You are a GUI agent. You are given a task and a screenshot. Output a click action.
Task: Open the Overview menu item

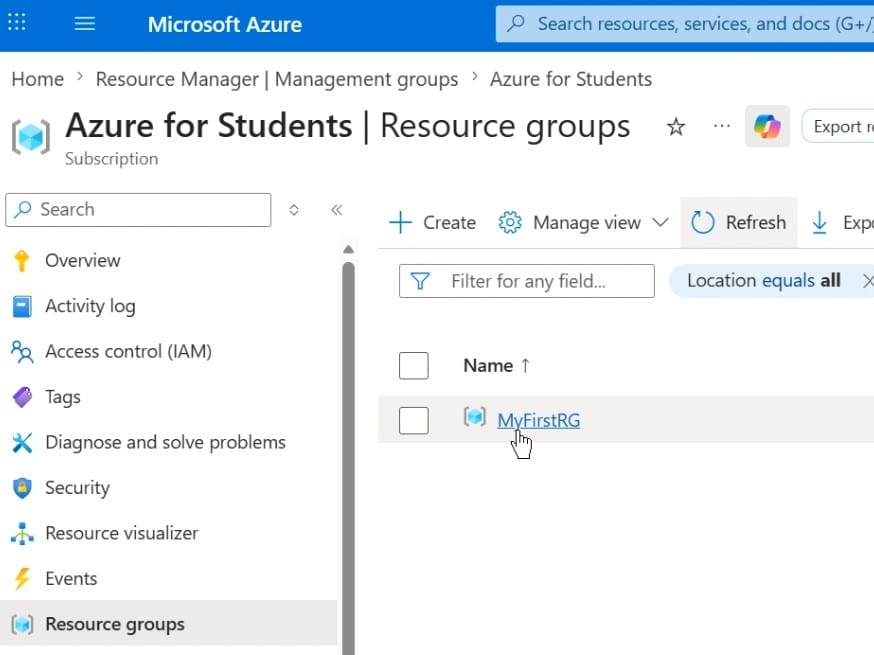click(x=82, y=260)
